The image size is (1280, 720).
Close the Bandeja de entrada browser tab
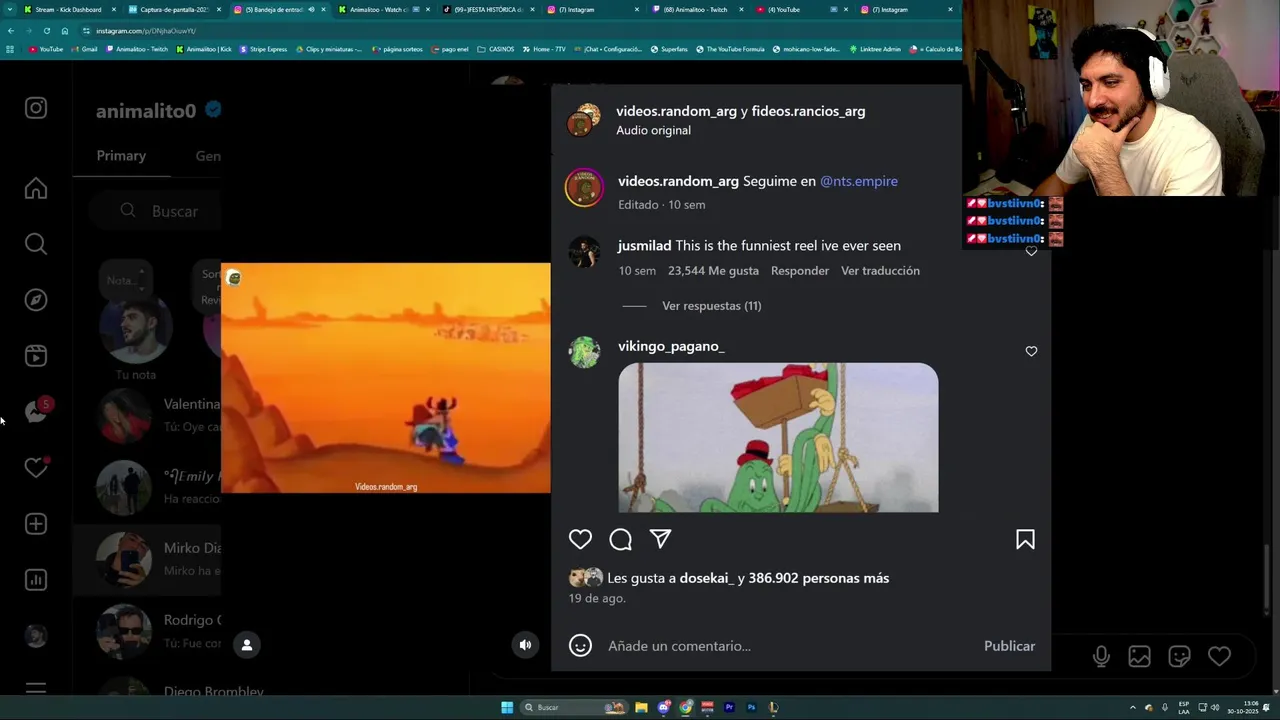(x=324, y=10)
